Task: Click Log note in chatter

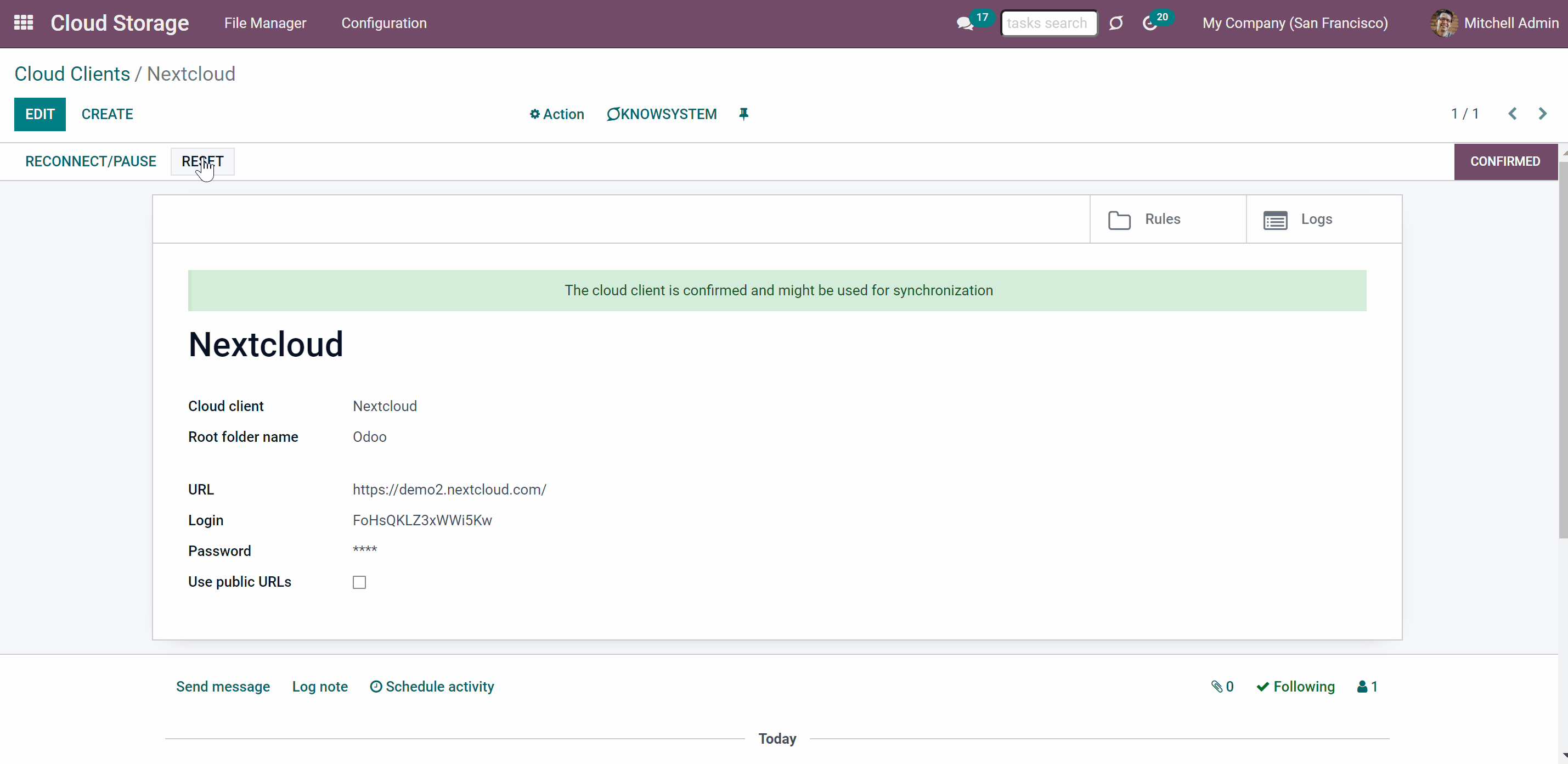Action: tap(320, 687)
